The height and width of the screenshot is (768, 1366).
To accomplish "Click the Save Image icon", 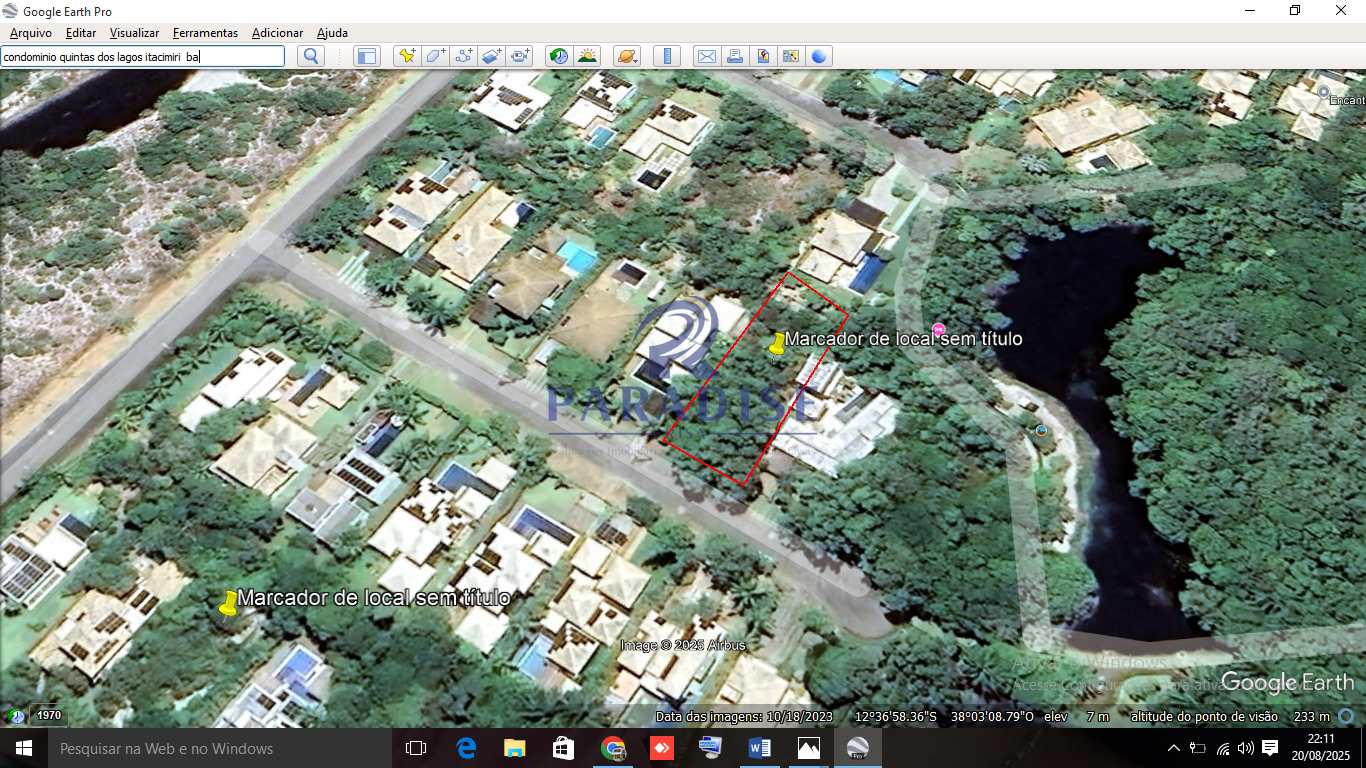I will pyautogui.click(x=763, y=56).
